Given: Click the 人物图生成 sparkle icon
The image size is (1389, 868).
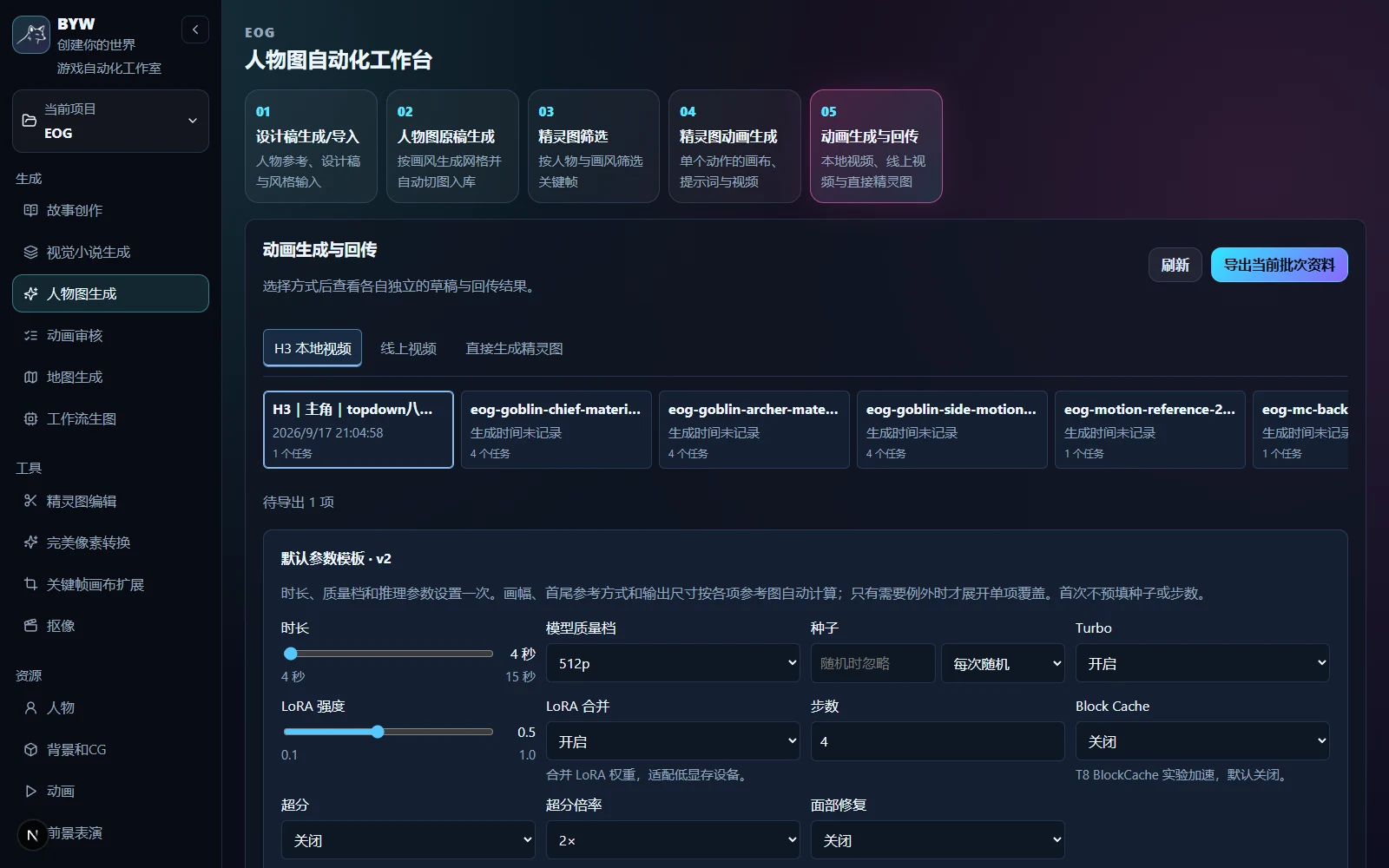Looking at the screenshot, I should (x=30, y=293).
